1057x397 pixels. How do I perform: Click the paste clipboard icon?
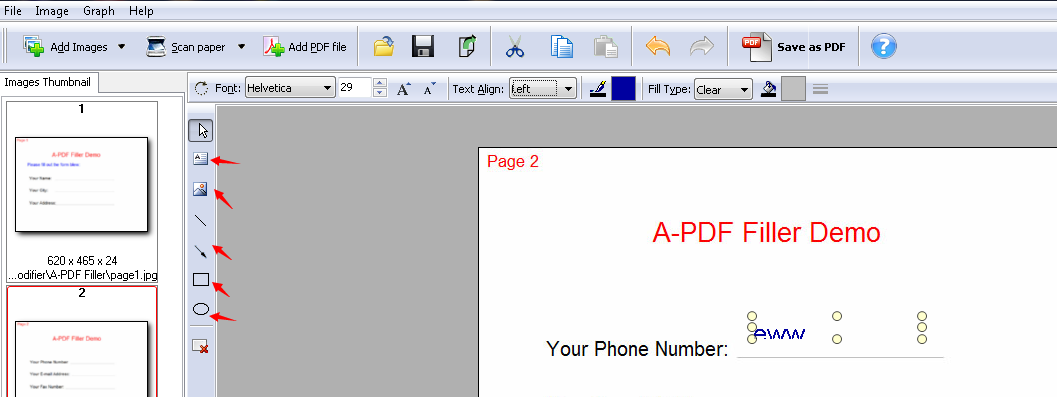pos(605,47)
